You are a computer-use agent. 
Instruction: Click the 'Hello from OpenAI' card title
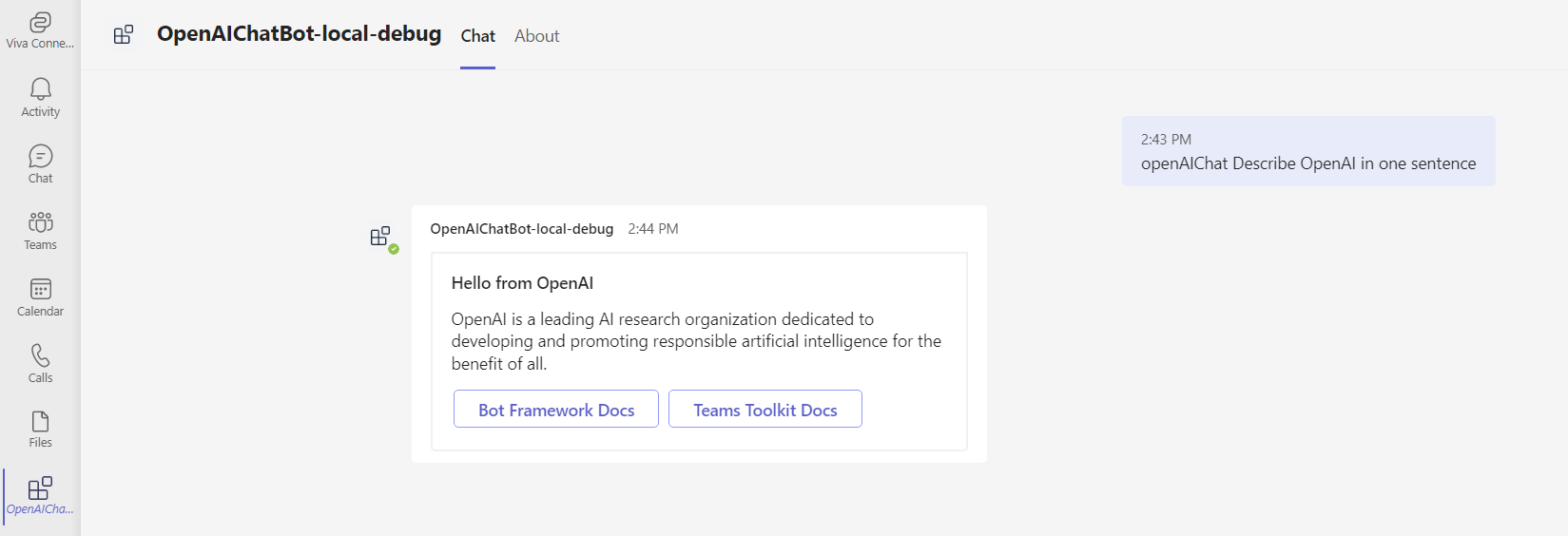pos(522,283)
